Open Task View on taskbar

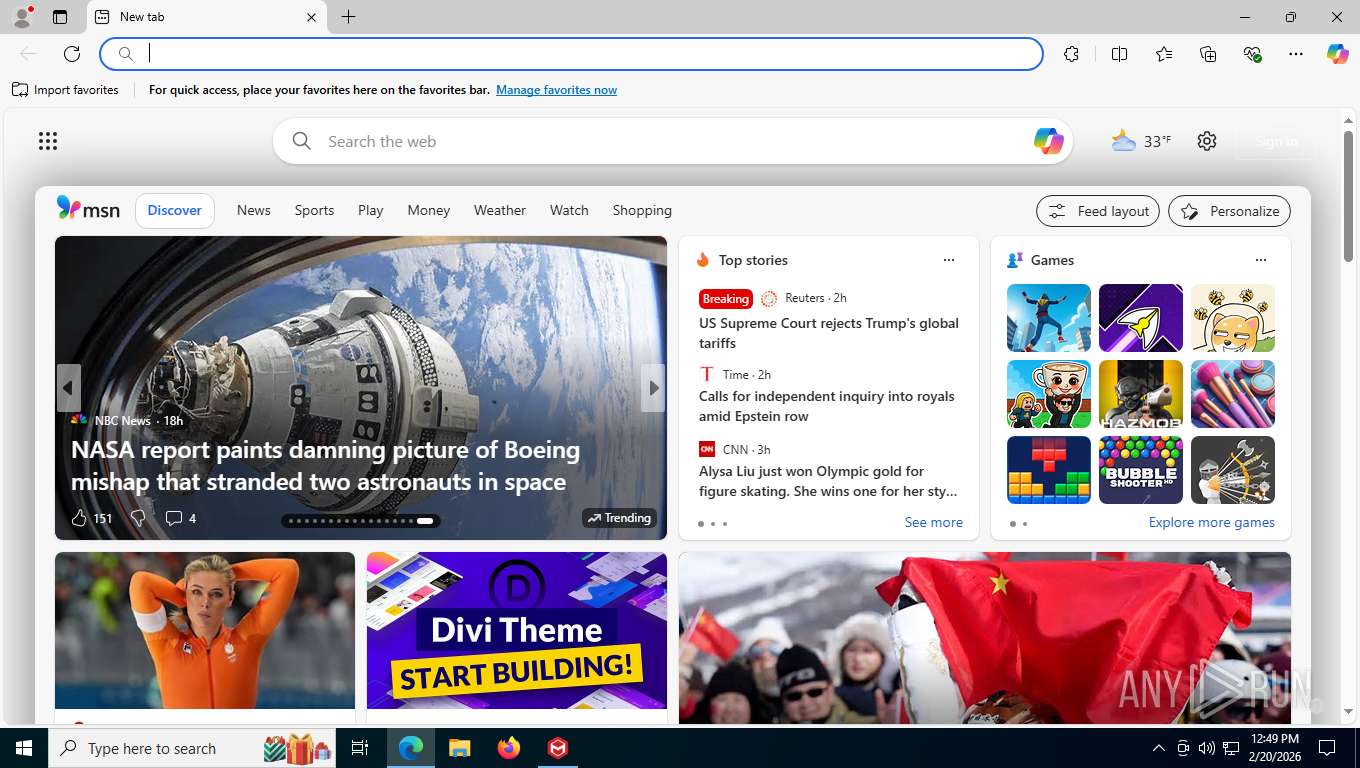[x=360, y=748]
